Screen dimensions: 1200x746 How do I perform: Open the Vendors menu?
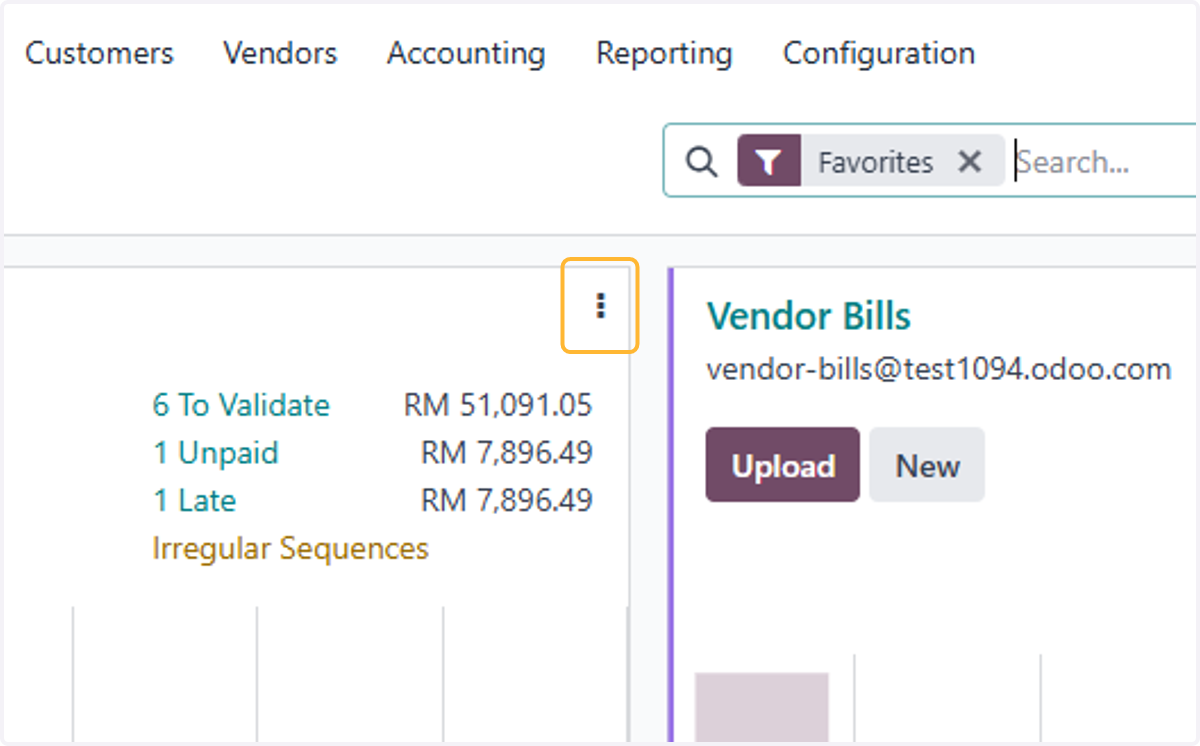[x=280, y=53]
